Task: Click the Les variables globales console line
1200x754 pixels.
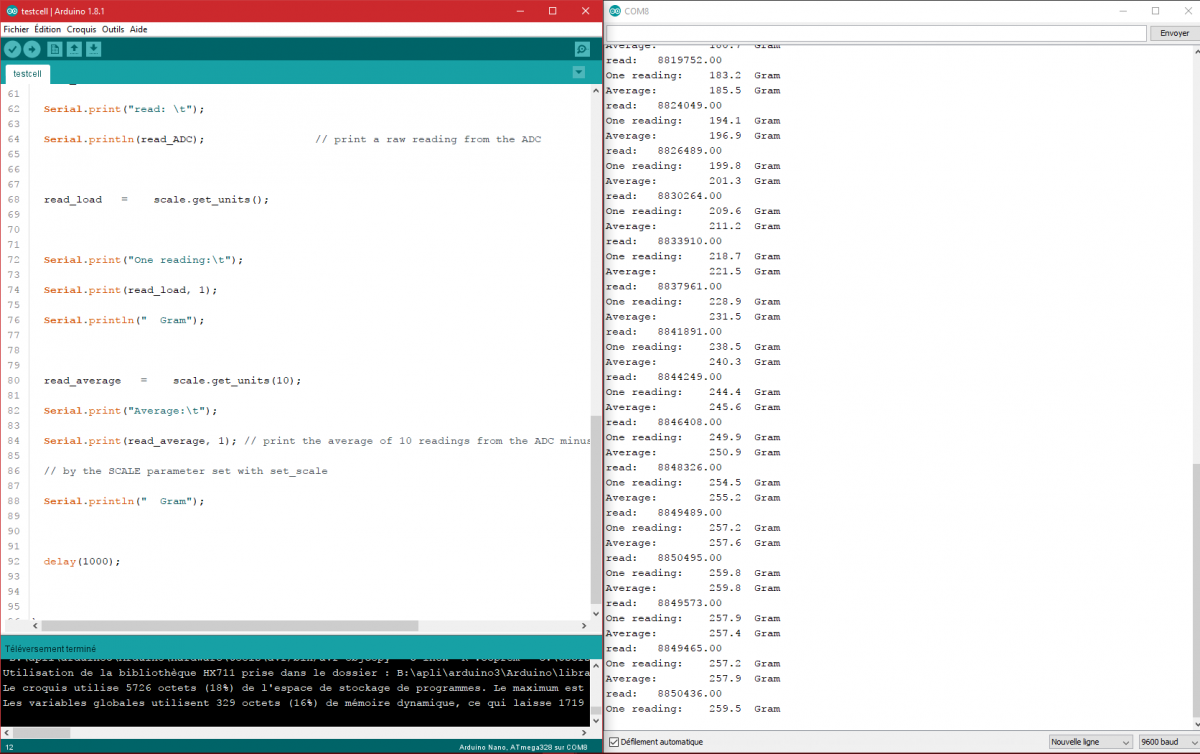Action: pos(294,703)
